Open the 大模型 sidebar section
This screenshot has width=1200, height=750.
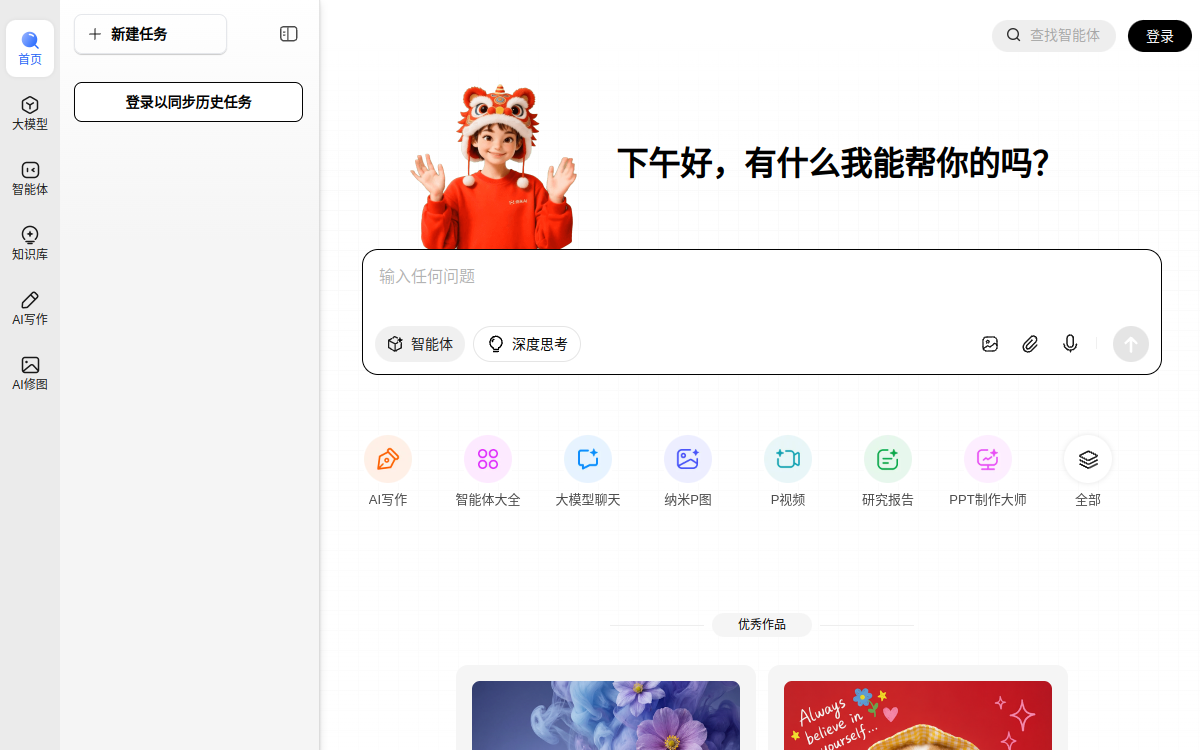pyautogui.click(x=30, y=114)
